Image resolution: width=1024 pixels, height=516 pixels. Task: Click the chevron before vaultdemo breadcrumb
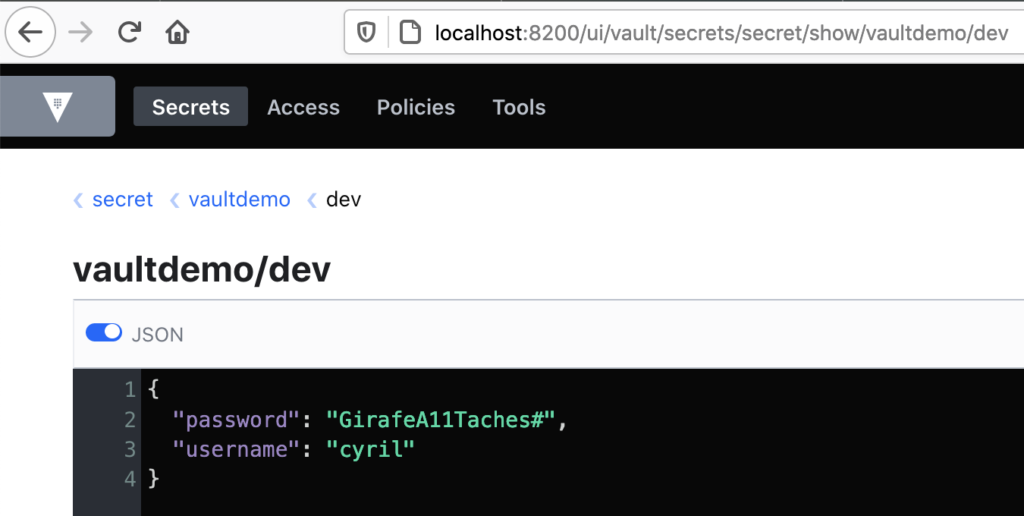pyautogui.click(x=174, y=200)
